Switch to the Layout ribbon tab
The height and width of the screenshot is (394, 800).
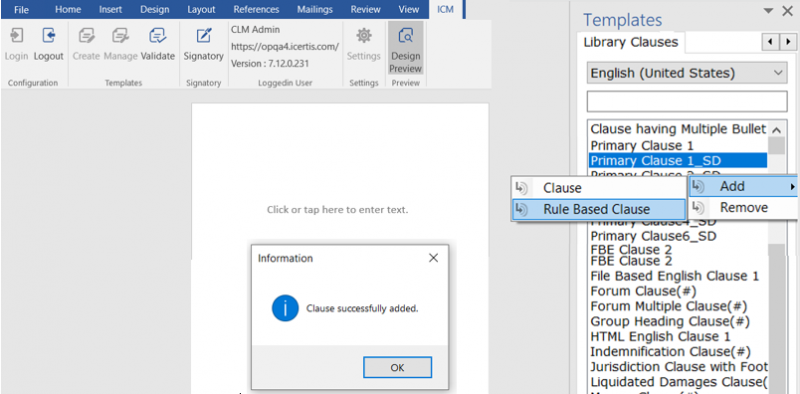201,9
